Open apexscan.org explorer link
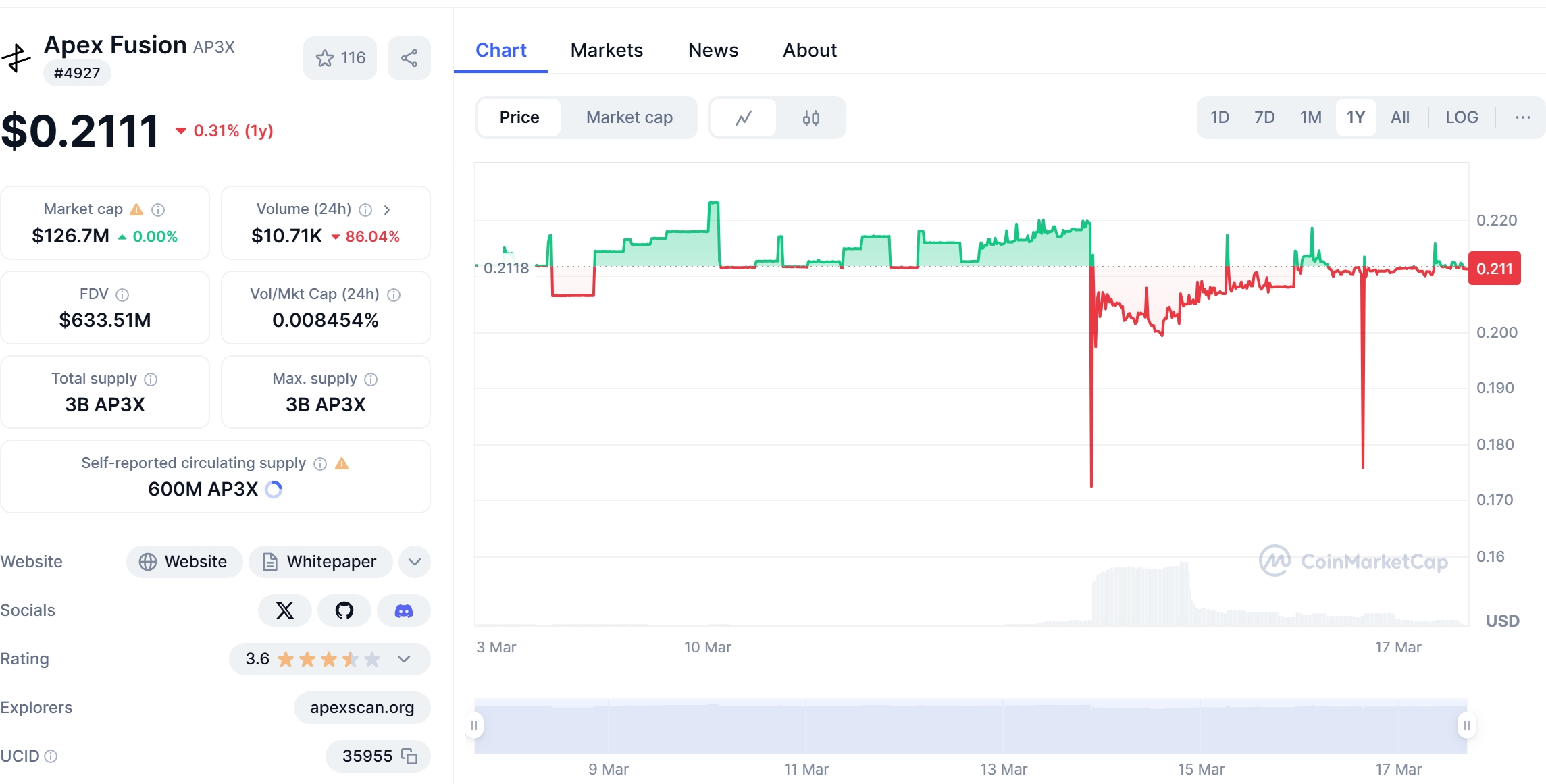 pos(362,708)
